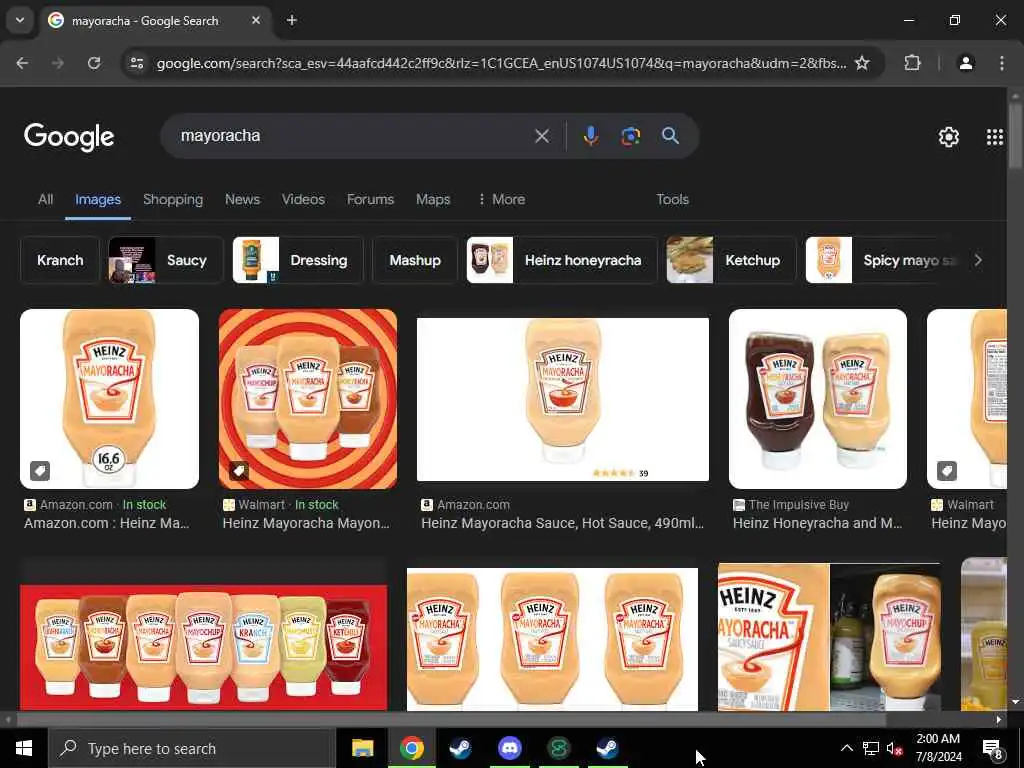Click the browser back arrow
1024x768 pixels.
click(22, 63)
